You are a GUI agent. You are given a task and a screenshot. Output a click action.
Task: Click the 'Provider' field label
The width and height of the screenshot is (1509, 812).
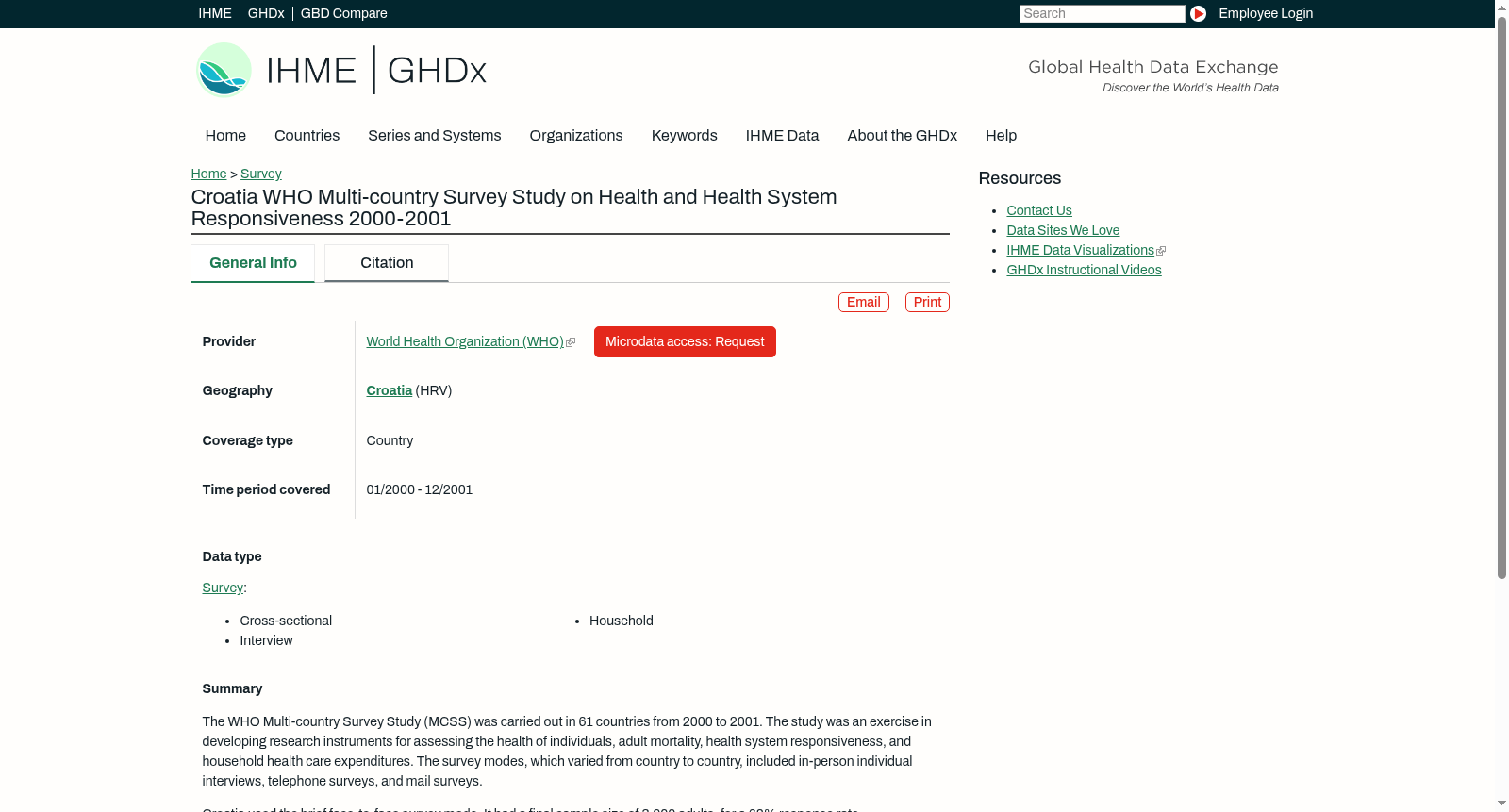228,341
